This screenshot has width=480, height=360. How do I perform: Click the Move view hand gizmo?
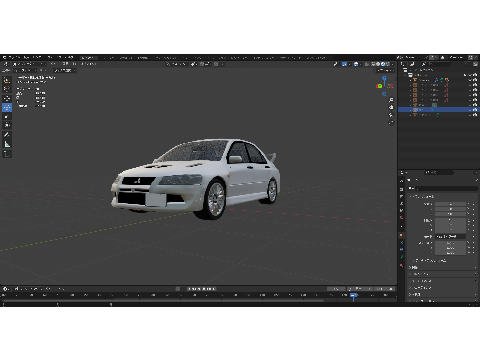(391, 107)
